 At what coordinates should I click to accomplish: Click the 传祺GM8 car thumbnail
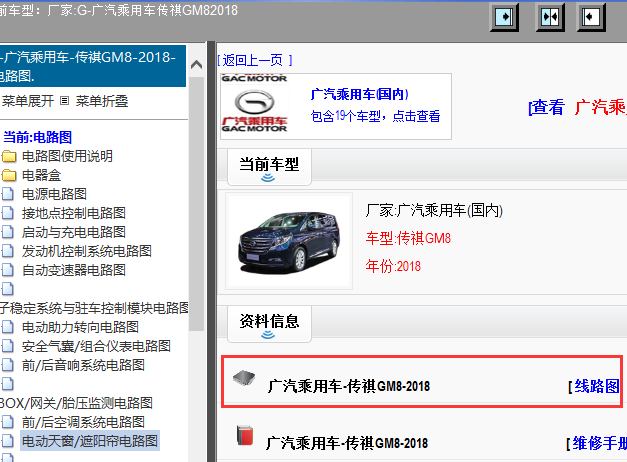[289, 241]
